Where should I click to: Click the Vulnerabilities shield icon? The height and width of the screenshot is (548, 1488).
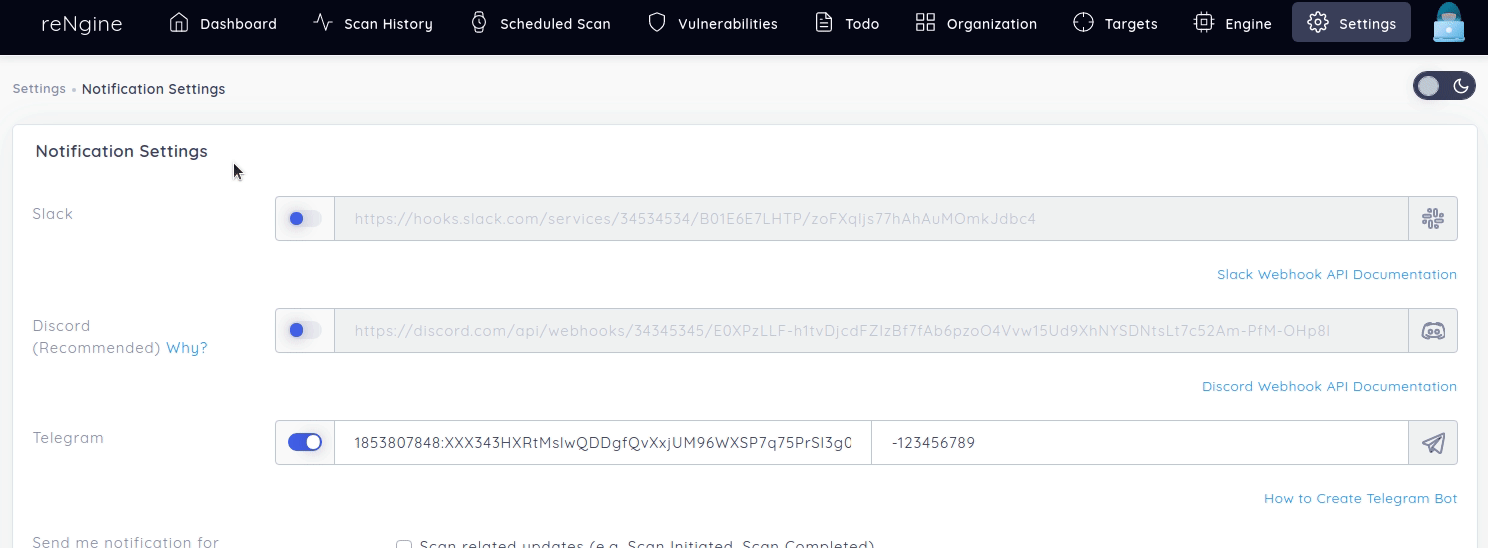click(657, 22)
